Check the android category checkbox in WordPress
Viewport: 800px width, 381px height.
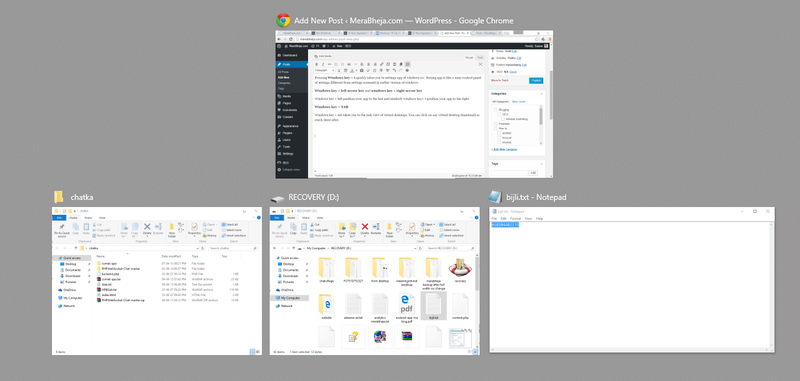point(499,133)
